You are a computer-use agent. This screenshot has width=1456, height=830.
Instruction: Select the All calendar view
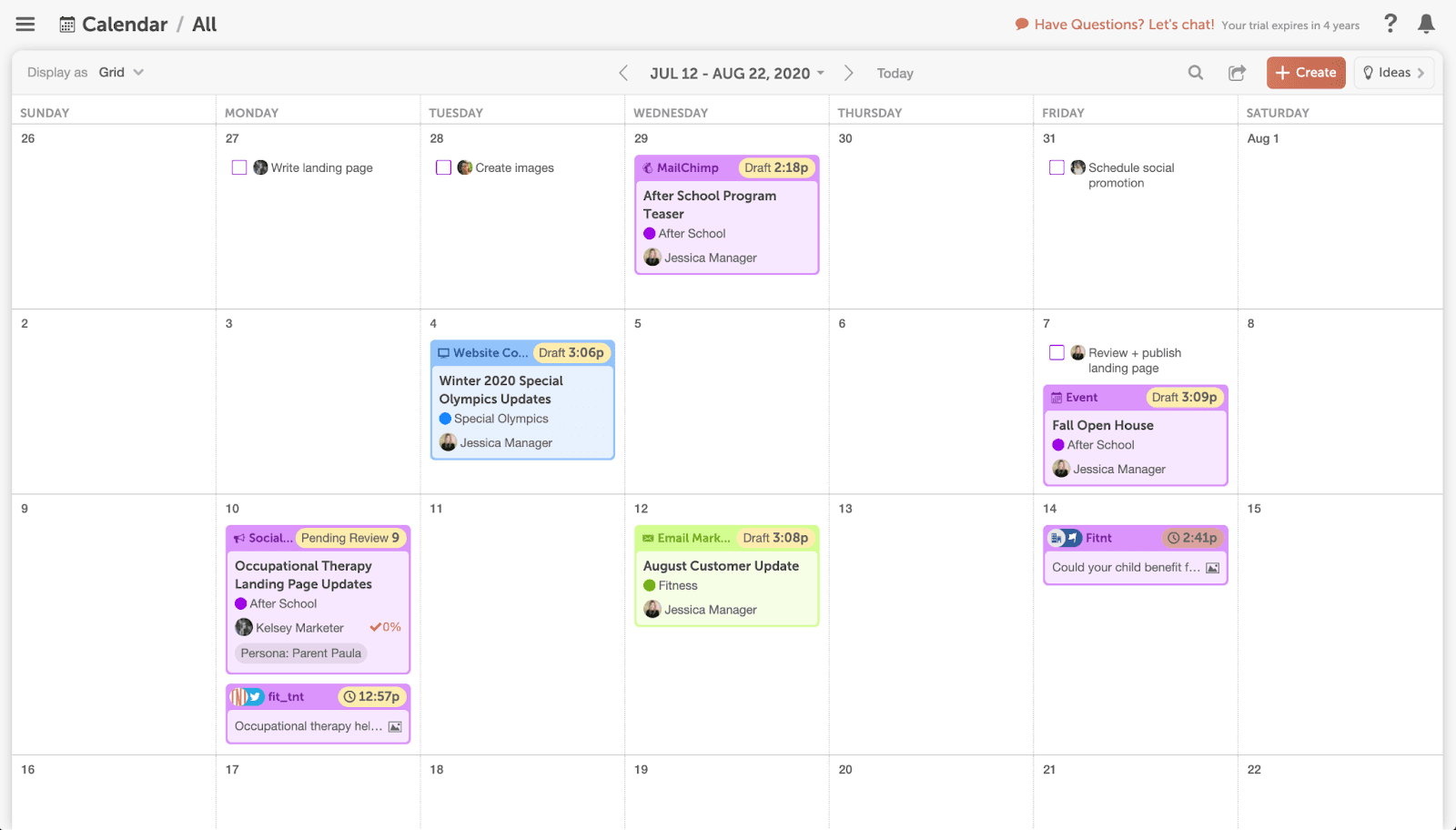pyautogui.click(x=204, y=24)
